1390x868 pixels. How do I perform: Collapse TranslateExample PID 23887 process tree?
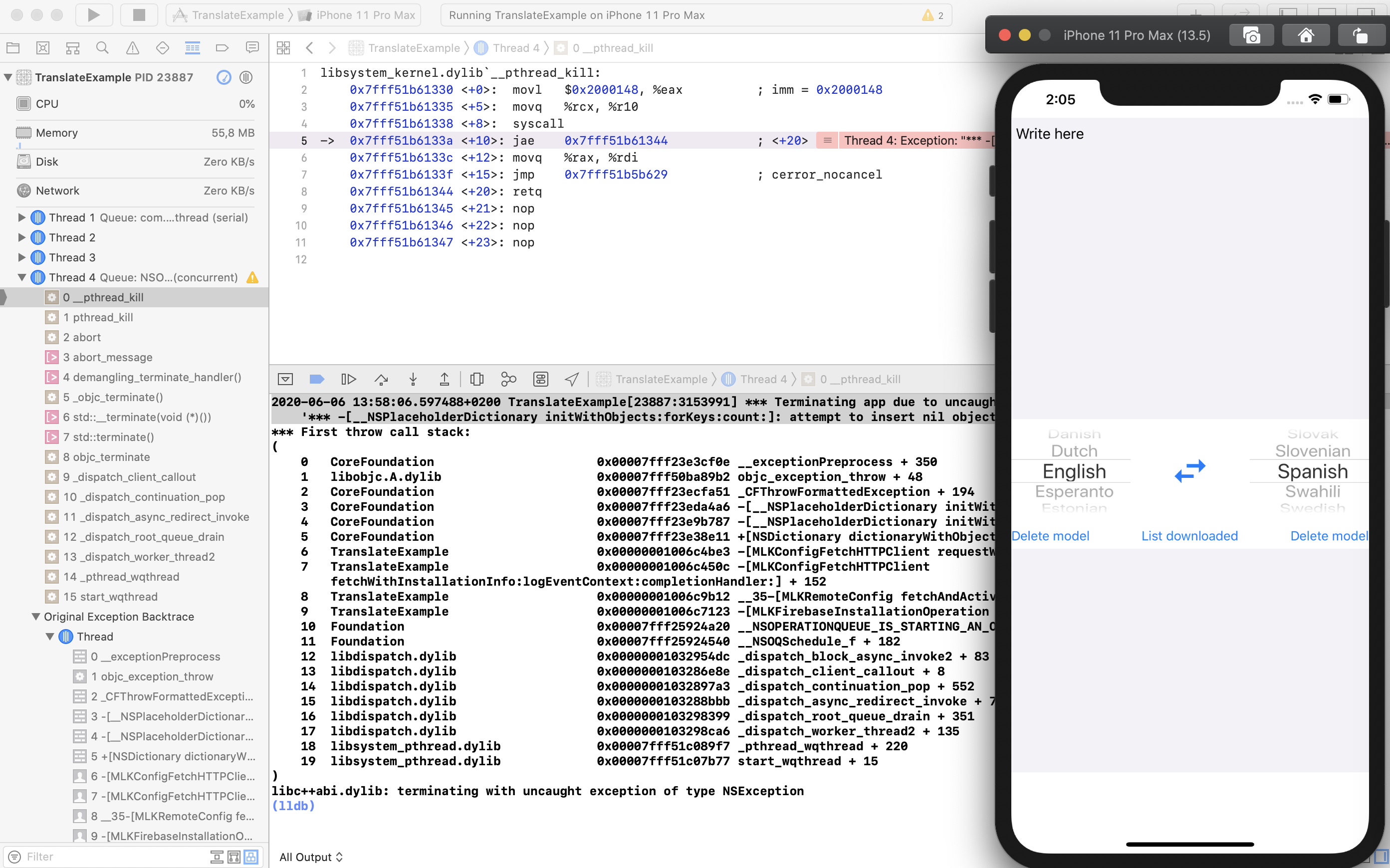click(8, 77)
